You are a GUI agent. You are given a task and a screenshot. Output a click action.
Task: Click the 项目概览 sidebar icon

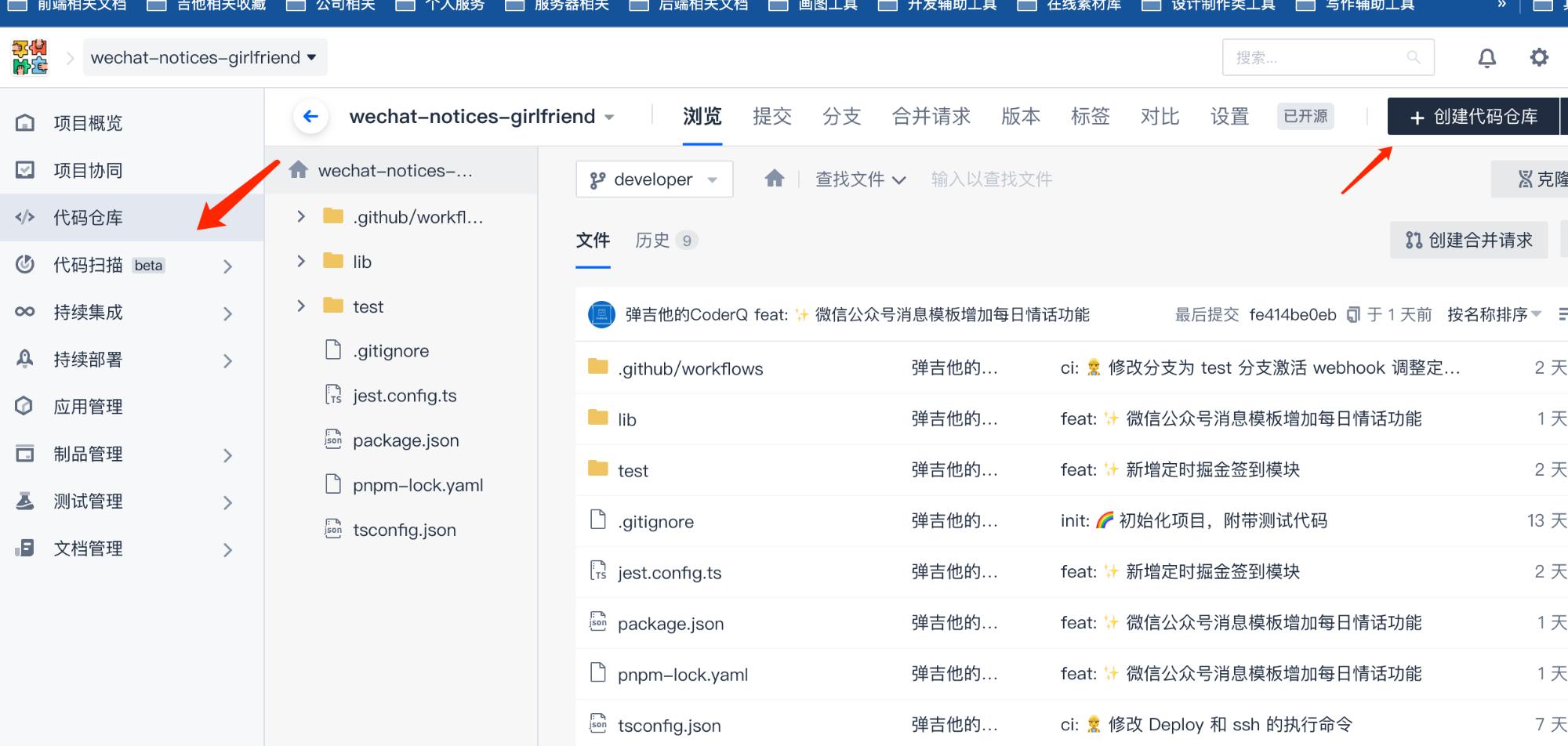click(x=25, y=123)
